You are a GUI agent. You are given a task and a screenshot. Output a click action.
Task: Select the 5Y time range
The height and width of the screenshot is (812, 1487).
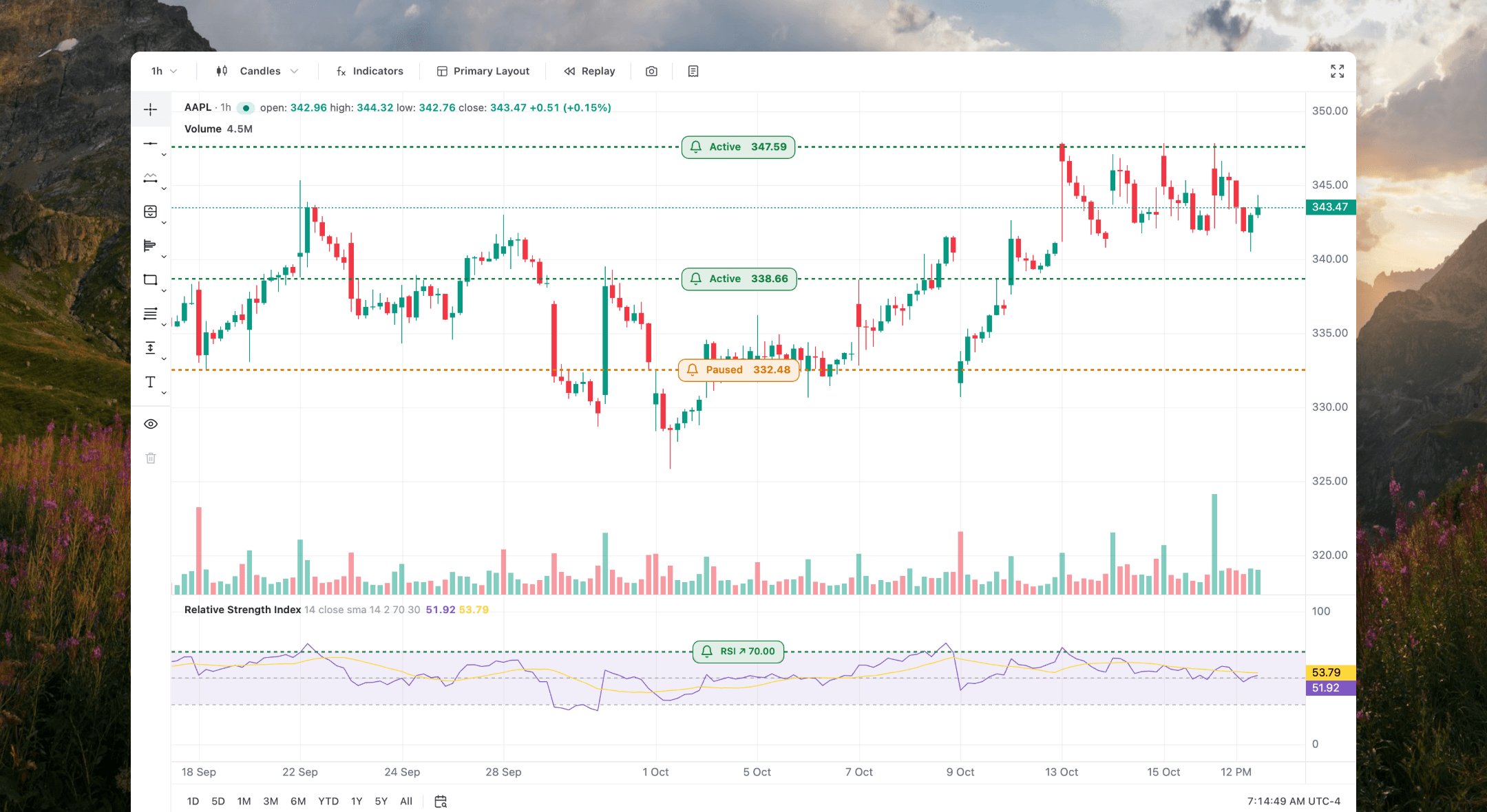point(381,801)
